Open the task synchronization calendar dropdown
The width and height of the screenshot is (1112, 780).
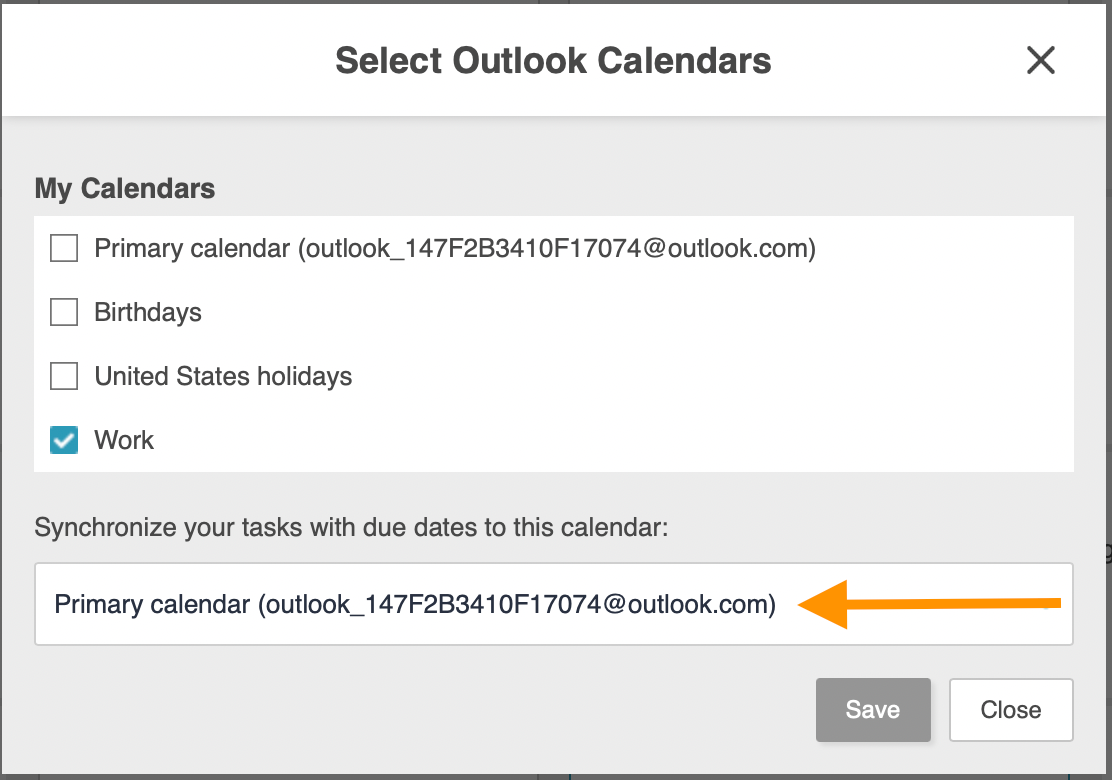[554, 603]
